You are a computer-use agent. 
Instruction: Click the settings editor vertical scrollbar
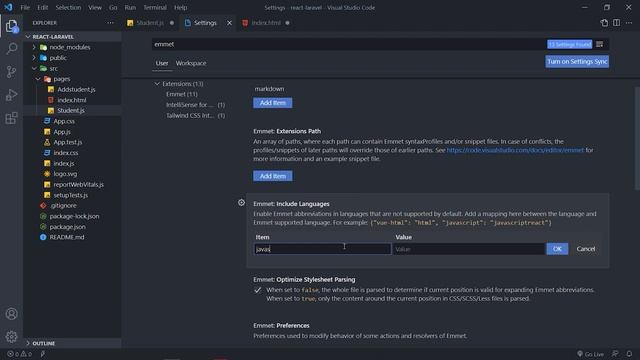click(637, 138)
